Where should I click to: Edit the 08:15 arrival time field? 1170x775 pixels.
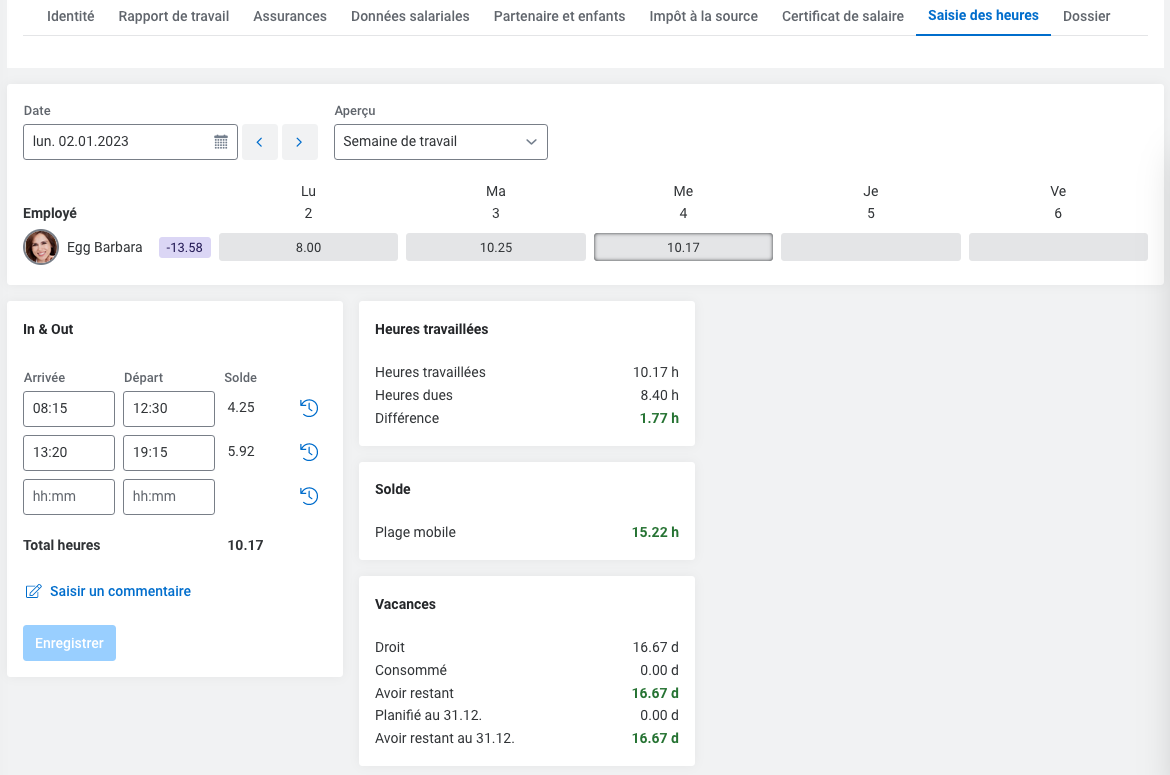(69, 408)
